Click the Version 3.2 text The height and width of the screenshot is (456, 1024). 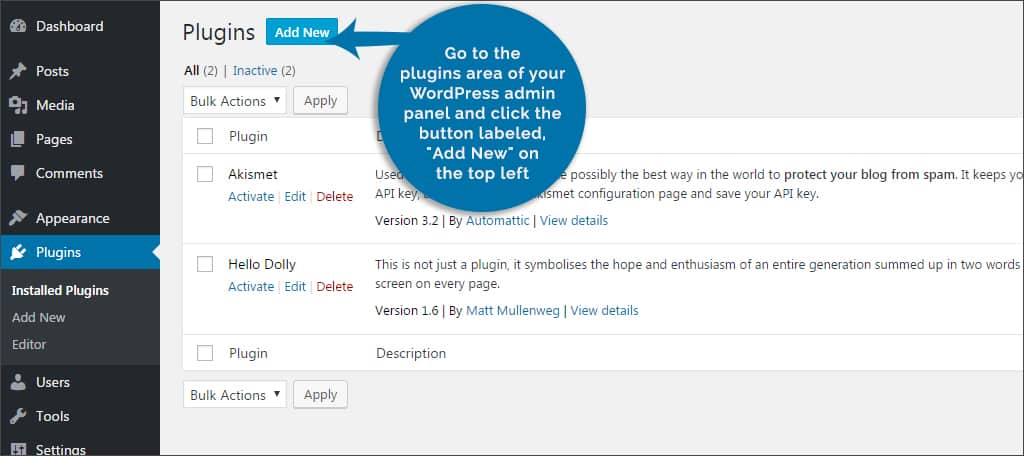(x=407, y=221)
